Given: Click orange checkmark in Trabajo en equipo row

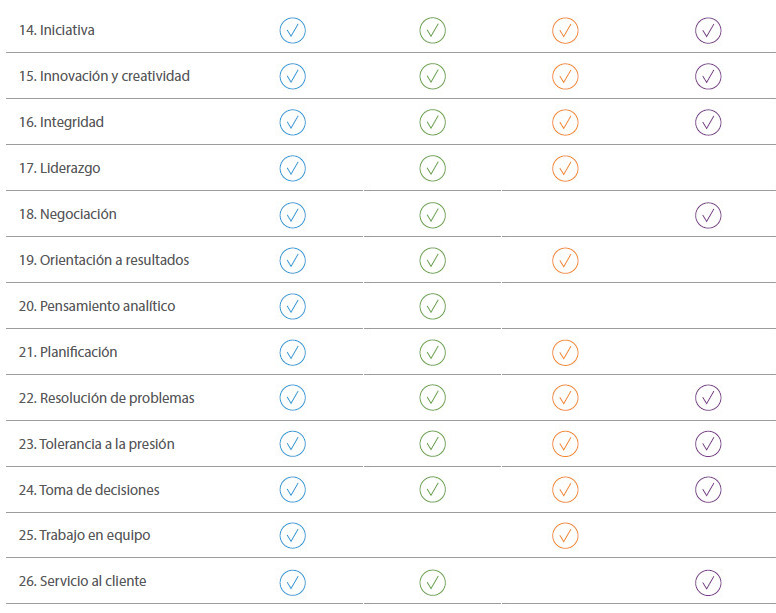Looking at the screenshot, I should pyautogui.click(x=565, y=535).
